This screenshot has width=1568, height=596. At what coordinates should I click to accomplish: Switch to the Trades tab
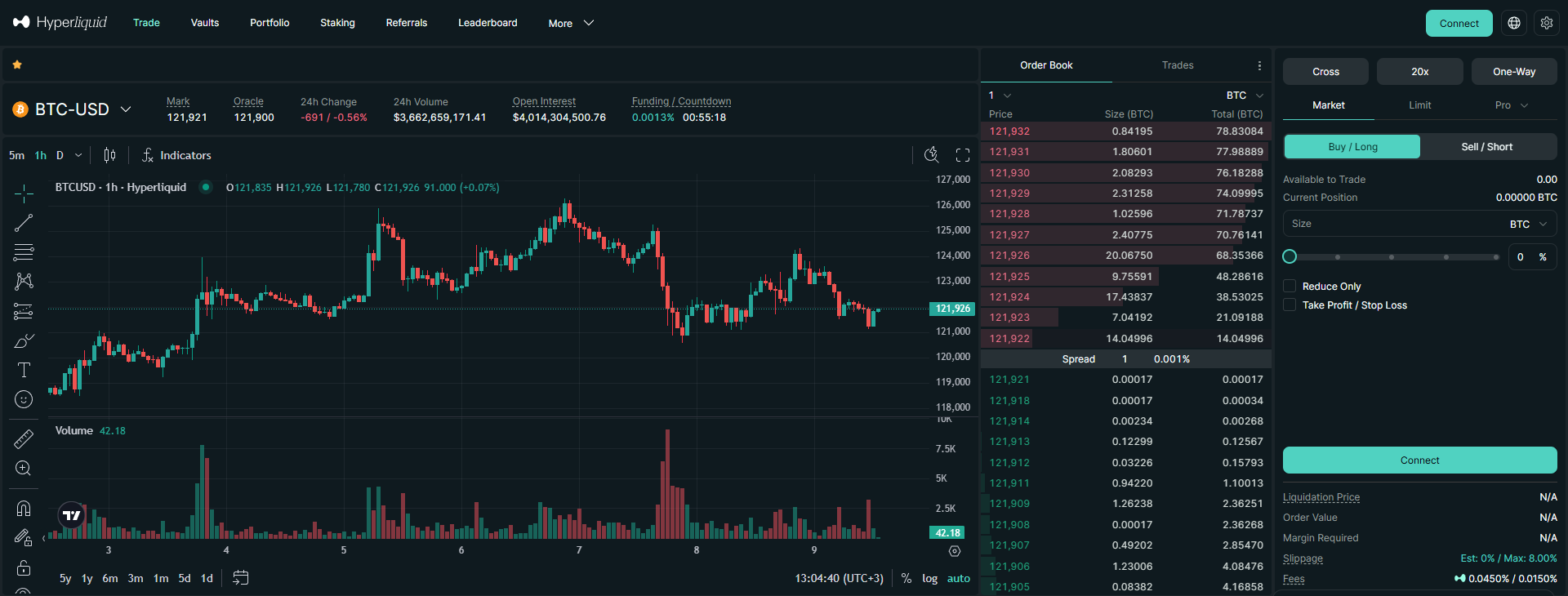(1177, 65)
